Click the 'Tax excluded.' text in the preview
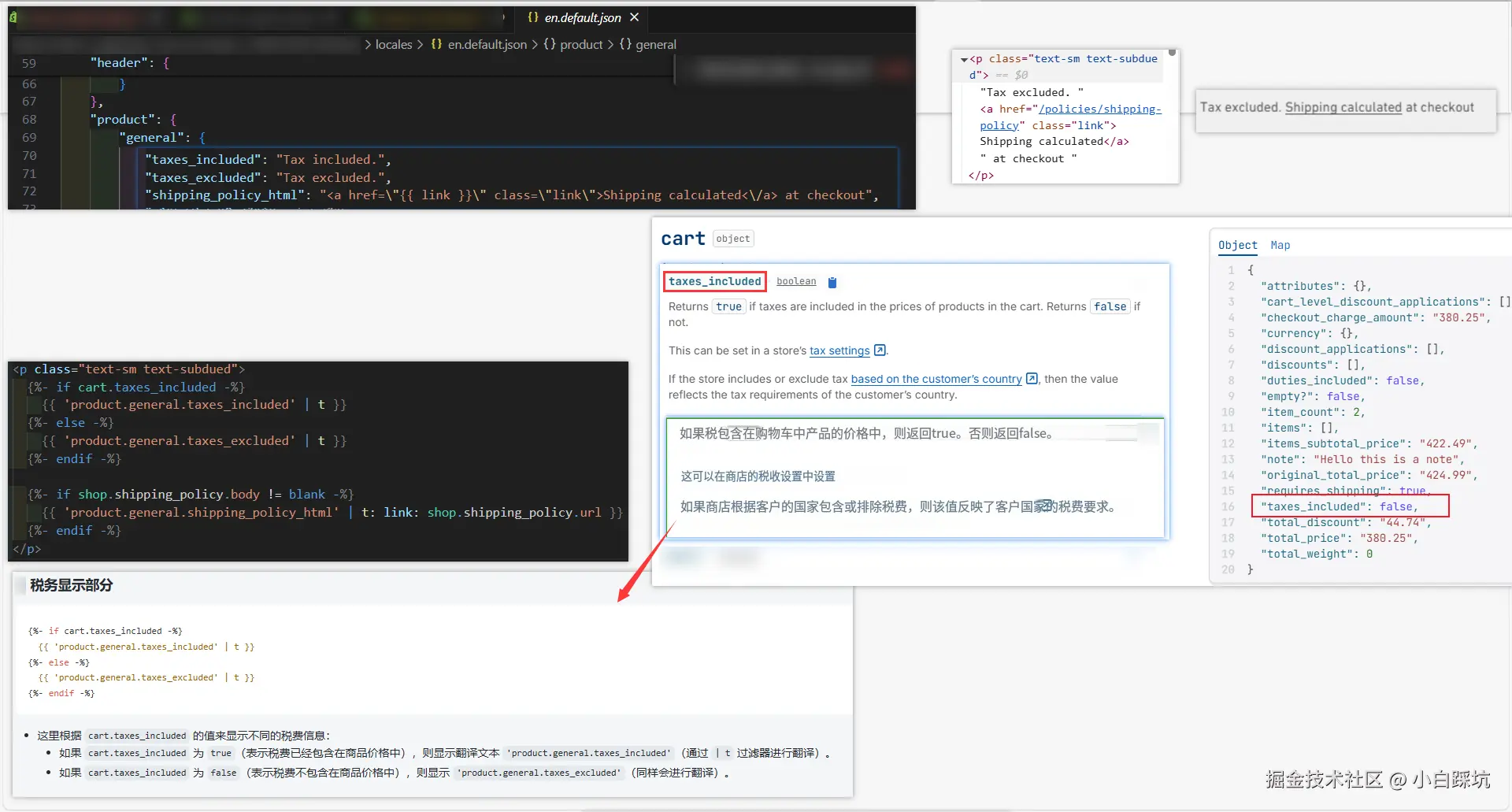Viewport: 1512px width, 812px height. (1240, 107)
